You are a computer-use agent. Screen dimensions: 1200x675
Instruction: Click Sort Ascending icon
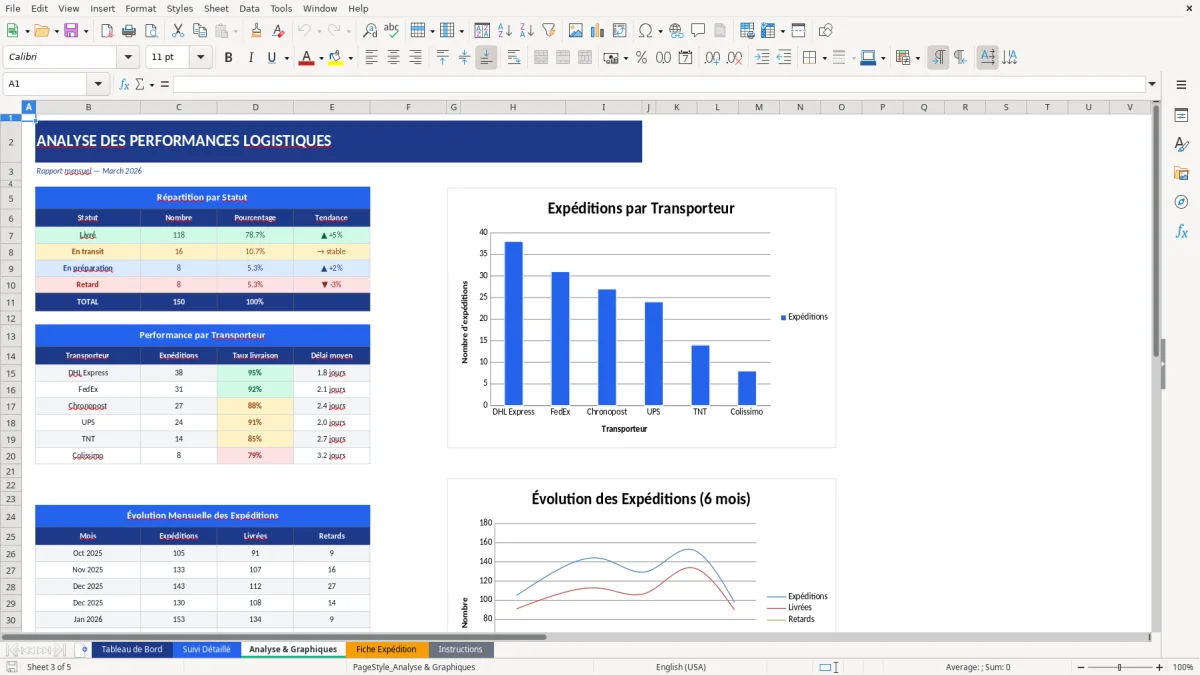tap(505, 31)
